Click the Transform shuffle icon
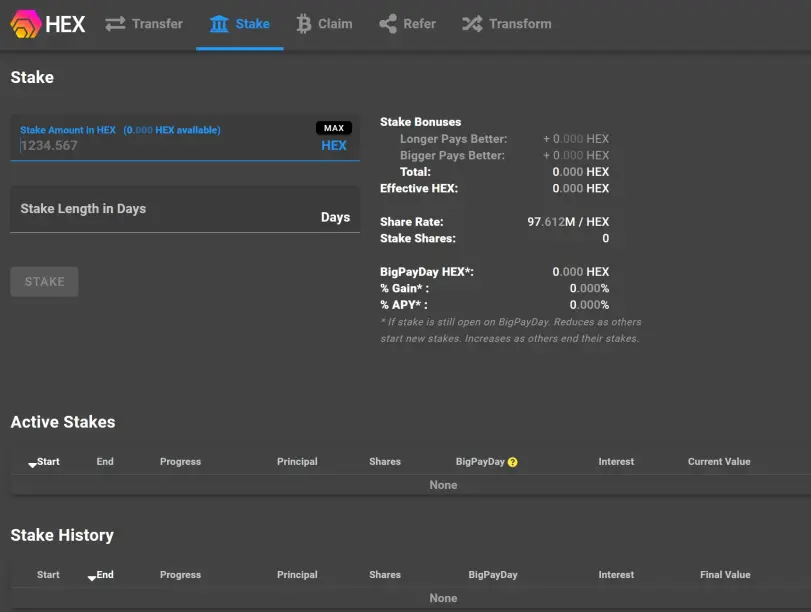811x612 pixels. pos(472,24)
